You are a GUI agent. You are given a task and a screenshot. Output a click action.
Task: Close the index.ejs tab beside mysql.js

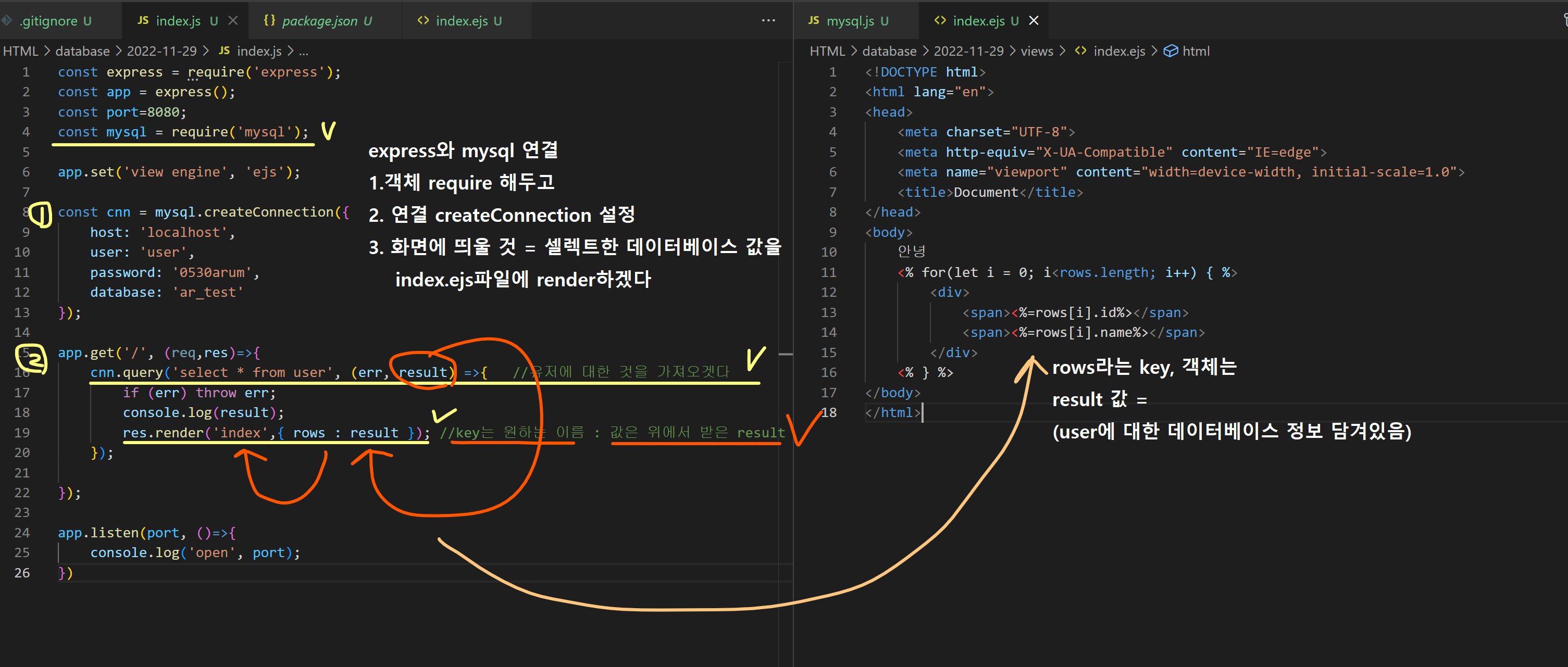[1034, 21]
